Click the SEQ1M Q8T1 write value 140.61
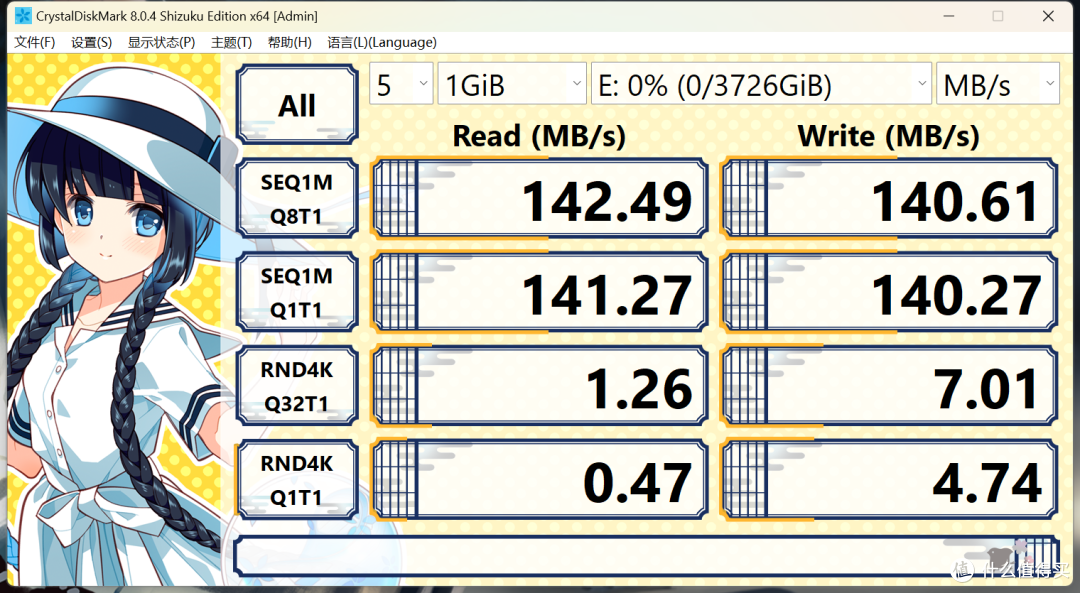This screenshot has width=1080, height=593. pyautogui.click(x=889, y=198)
